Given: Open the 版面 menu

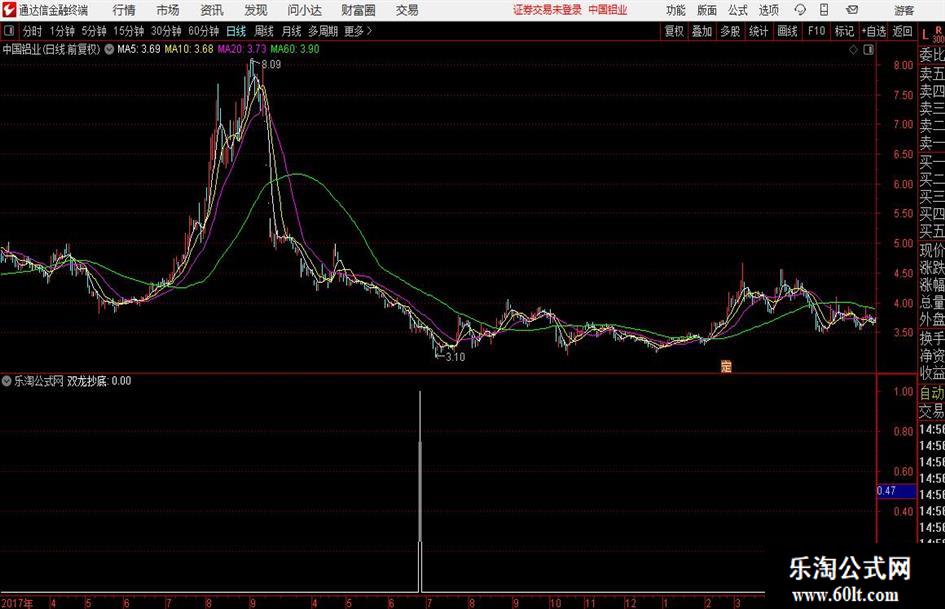Looking at the screenshot, I should [706, 10].
